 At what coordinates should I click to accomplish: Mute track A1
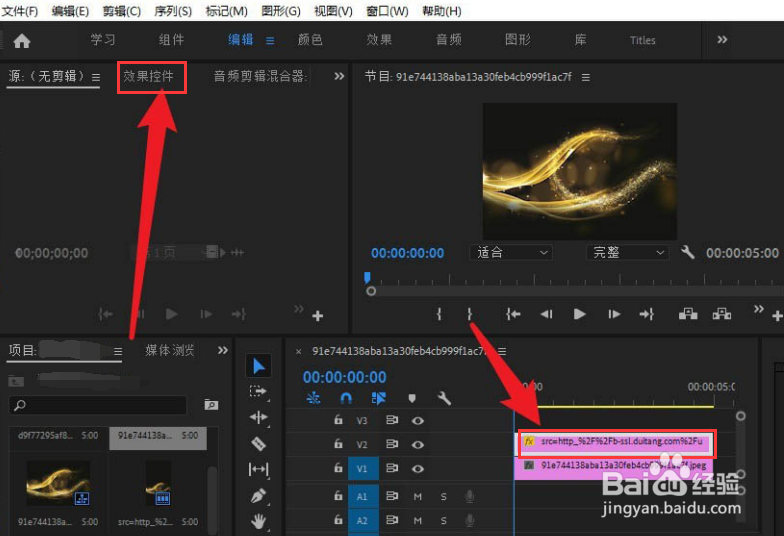pyautogui.click(x=418, y=496)
